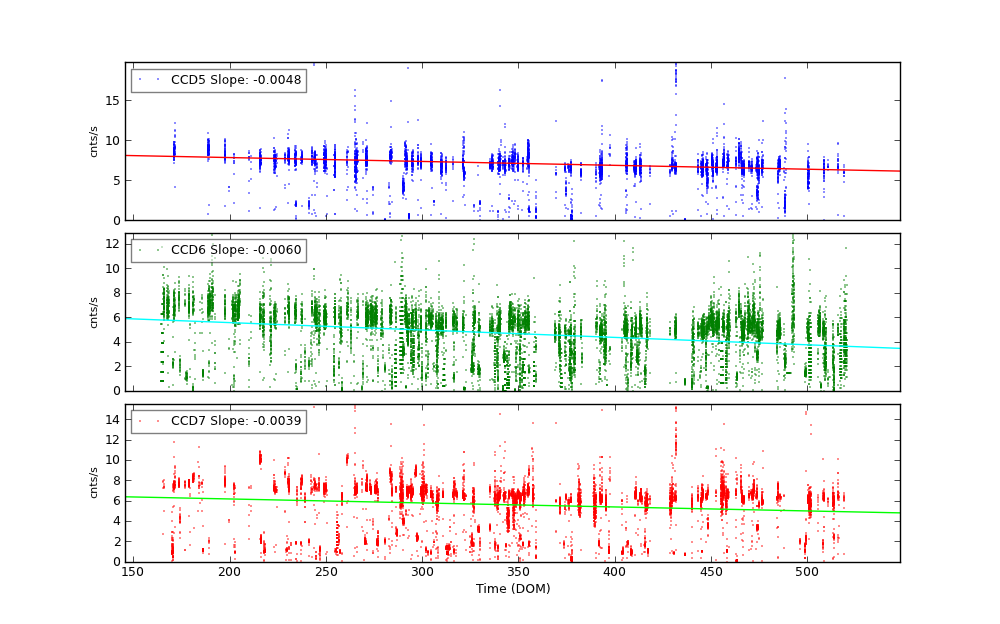Click the green marker in CCD6 legend
This screenshot has width=1000, height=624.
150,250
